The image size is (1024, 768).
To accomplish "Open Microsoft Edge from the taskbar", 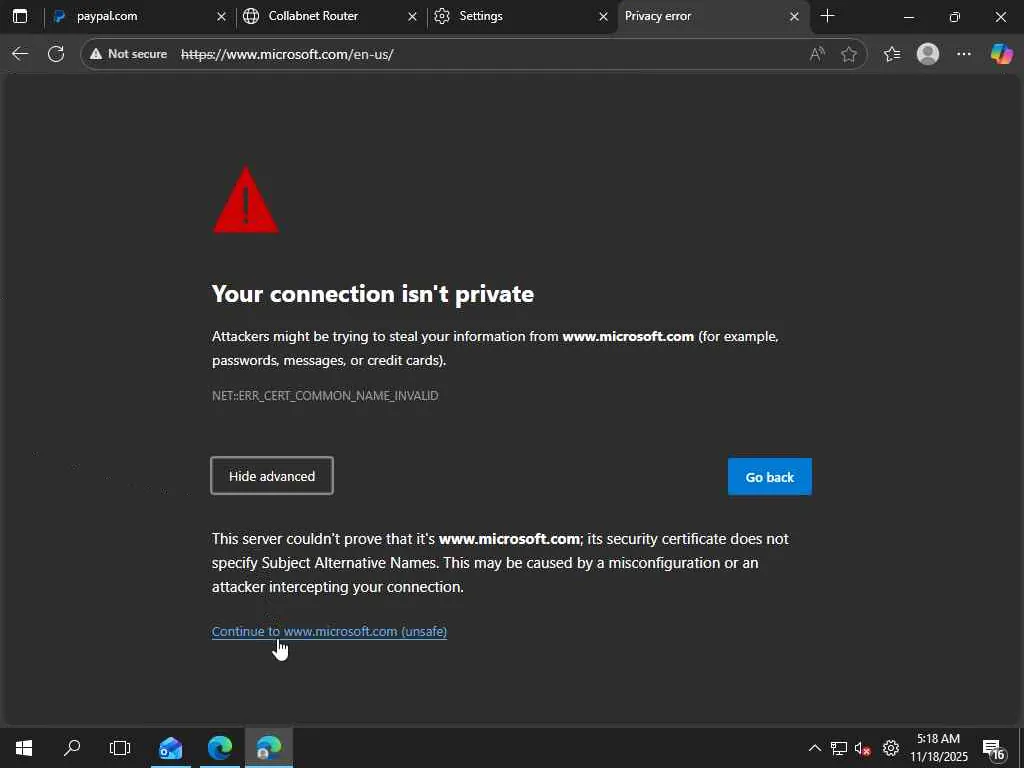I will point(220,748).
